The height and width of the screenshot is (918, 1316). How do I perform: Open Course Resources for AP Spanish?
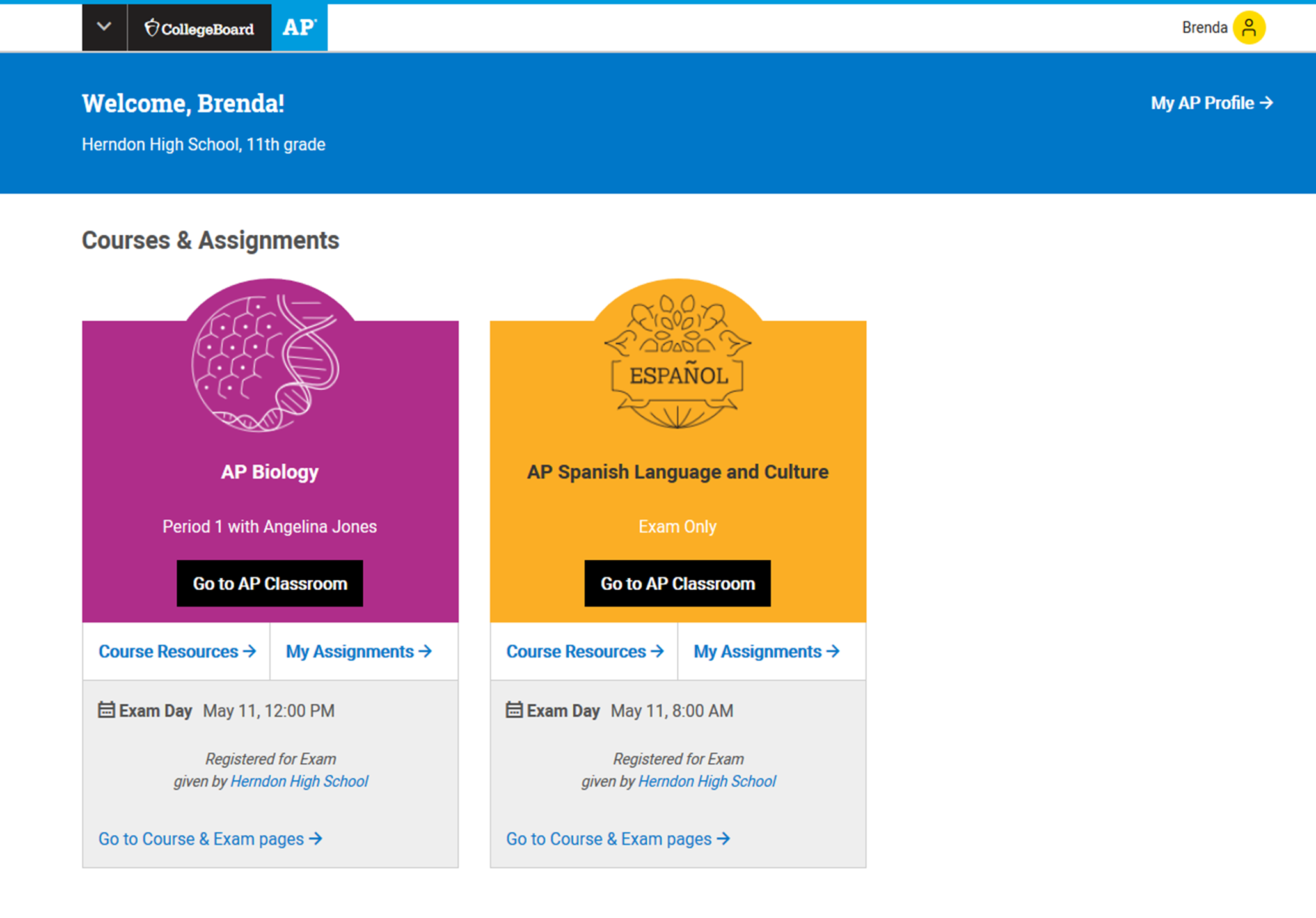(x=585, y=651)
